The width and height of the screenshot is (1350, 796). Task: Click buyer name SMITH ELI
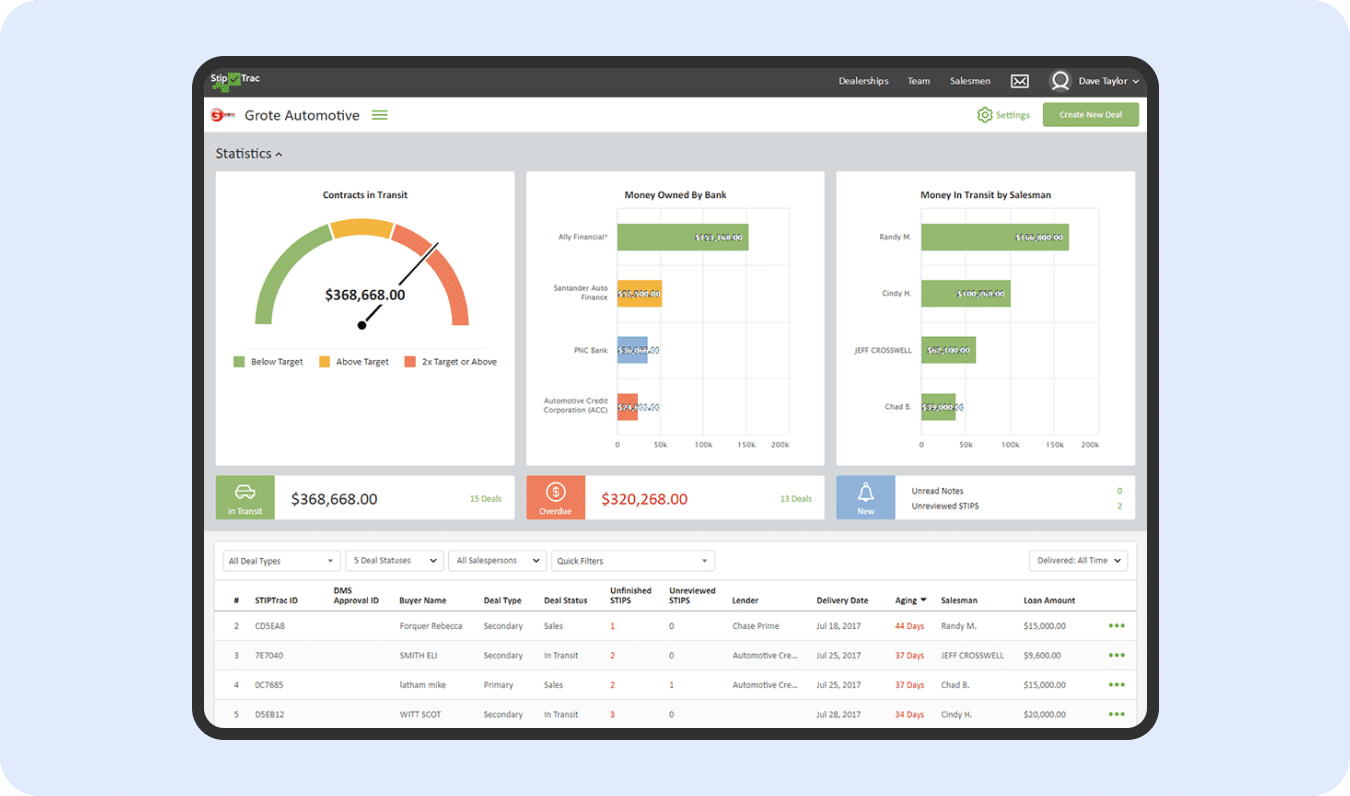pos(417,656)
